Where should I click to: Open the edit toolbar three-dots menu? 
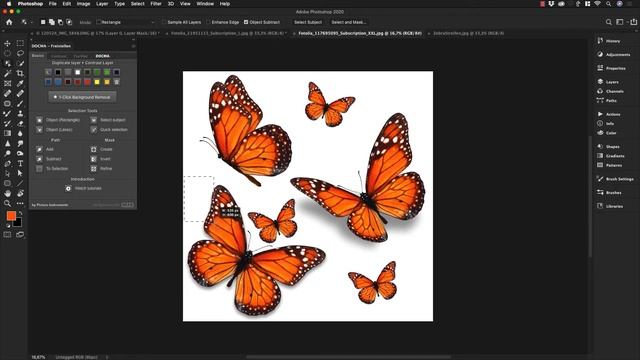pos(20,203)
